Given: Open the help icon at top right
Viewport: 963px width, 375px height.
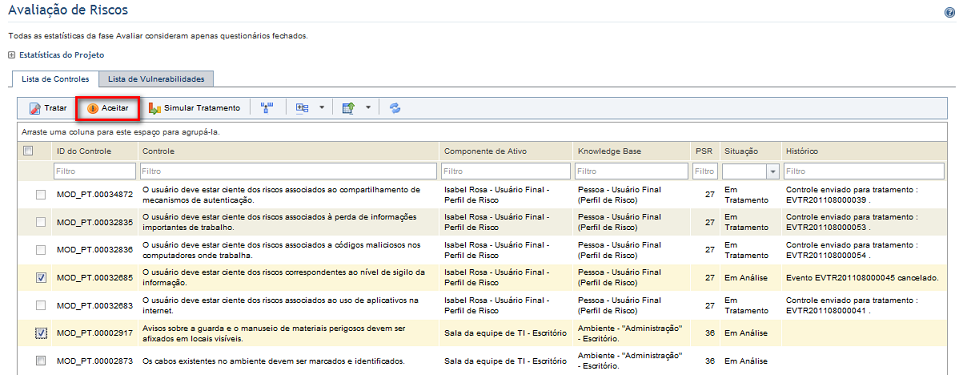Looking at the screenshot, I should 949,13.
